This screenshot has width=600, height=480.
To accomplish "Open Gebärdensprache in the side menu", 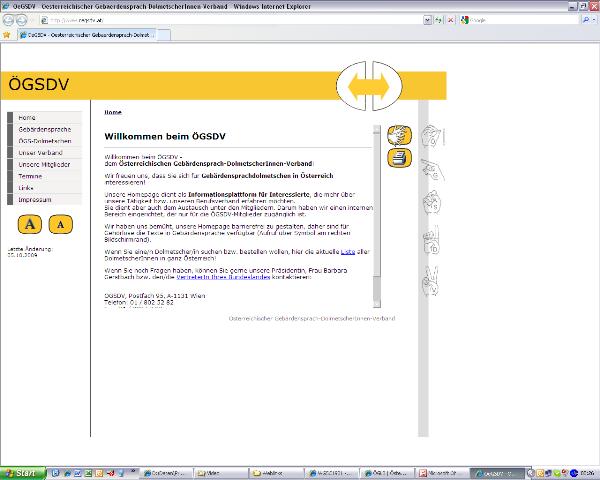I will [x=44, y=129].
